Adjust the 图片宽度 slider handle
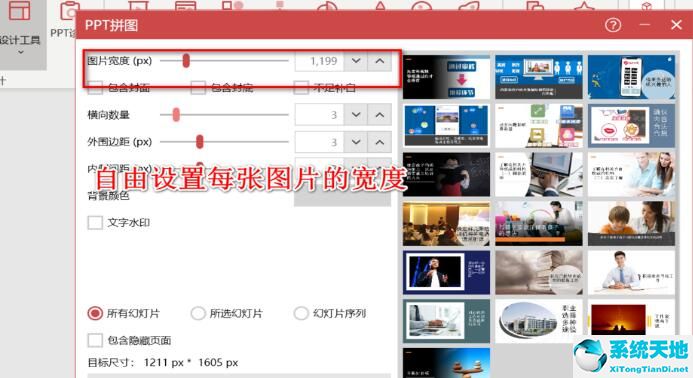 click(186, 61)
